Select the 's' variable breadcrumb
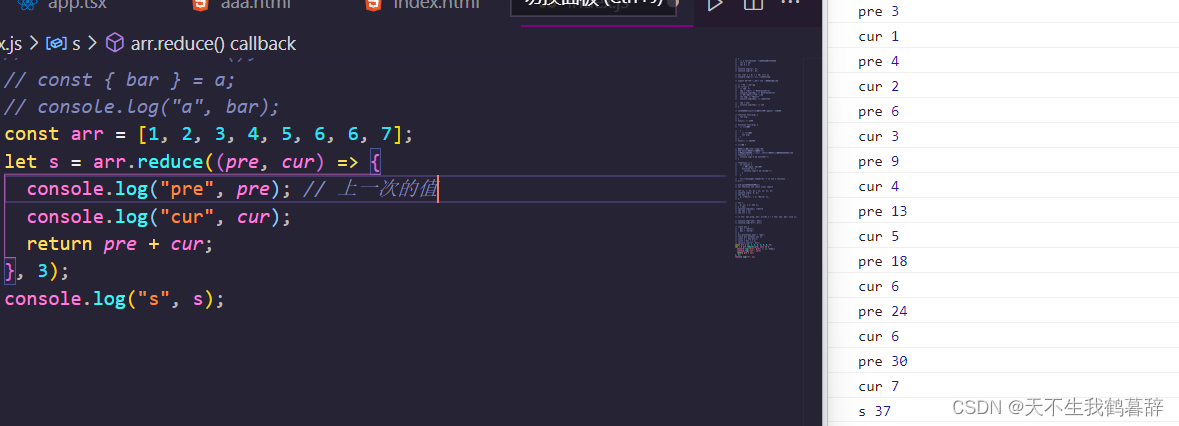The image size is (1179, 426). [x=76, y=44]
